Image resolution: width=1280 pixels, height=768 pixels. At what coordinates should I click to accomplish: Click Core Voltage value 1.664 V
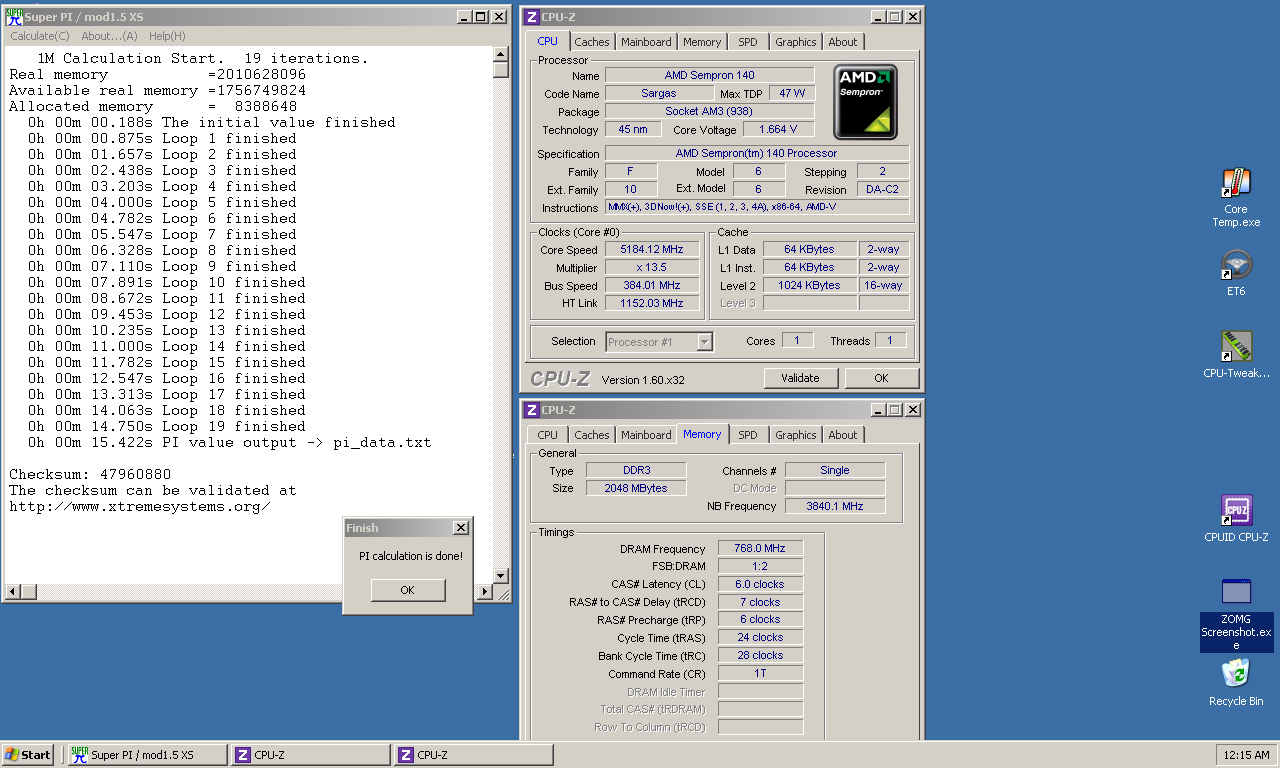[779, 129]
